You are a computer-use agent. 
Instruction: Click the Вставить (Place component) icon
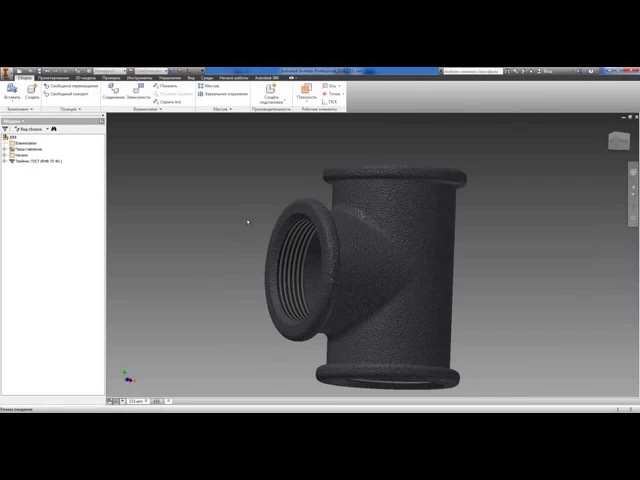coord(12,90)
